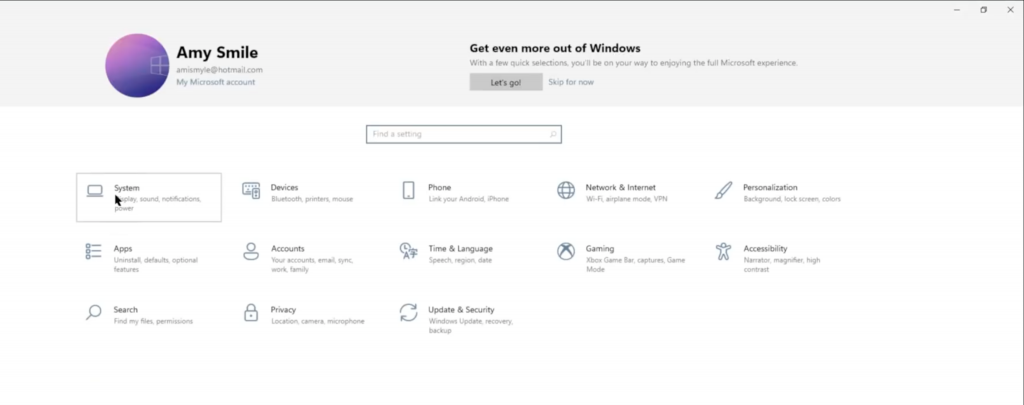Open the System laptop icon
The width and height of the screenshot is (1024, 405).
coord(95,191)
